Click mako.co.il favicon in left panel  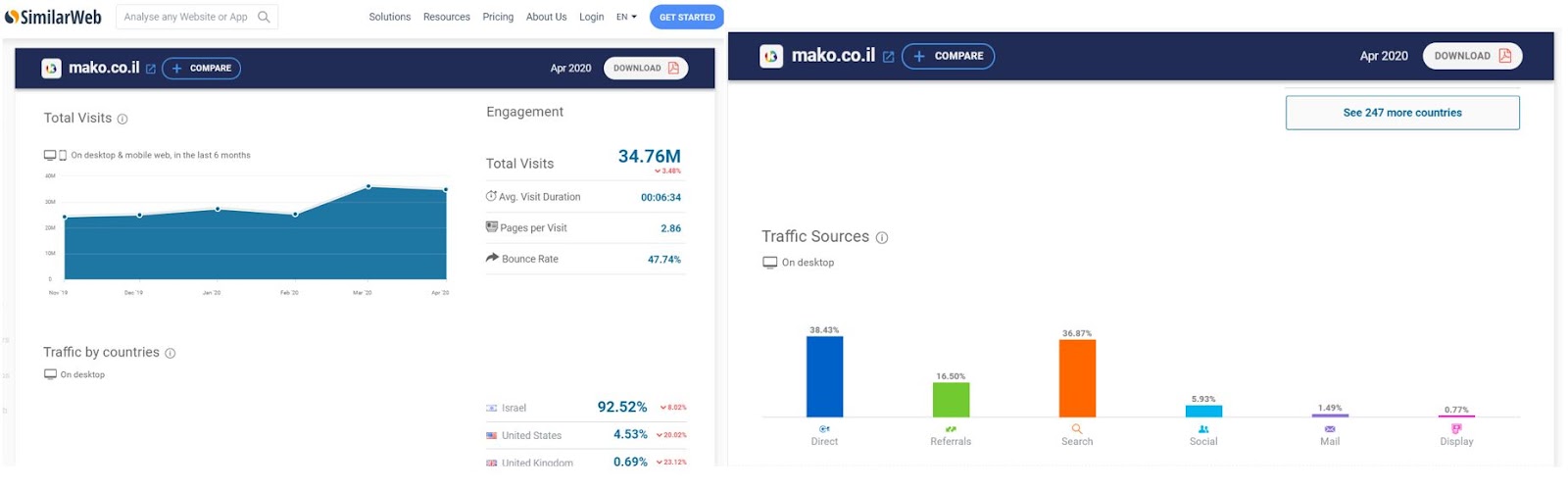point(51,69)
